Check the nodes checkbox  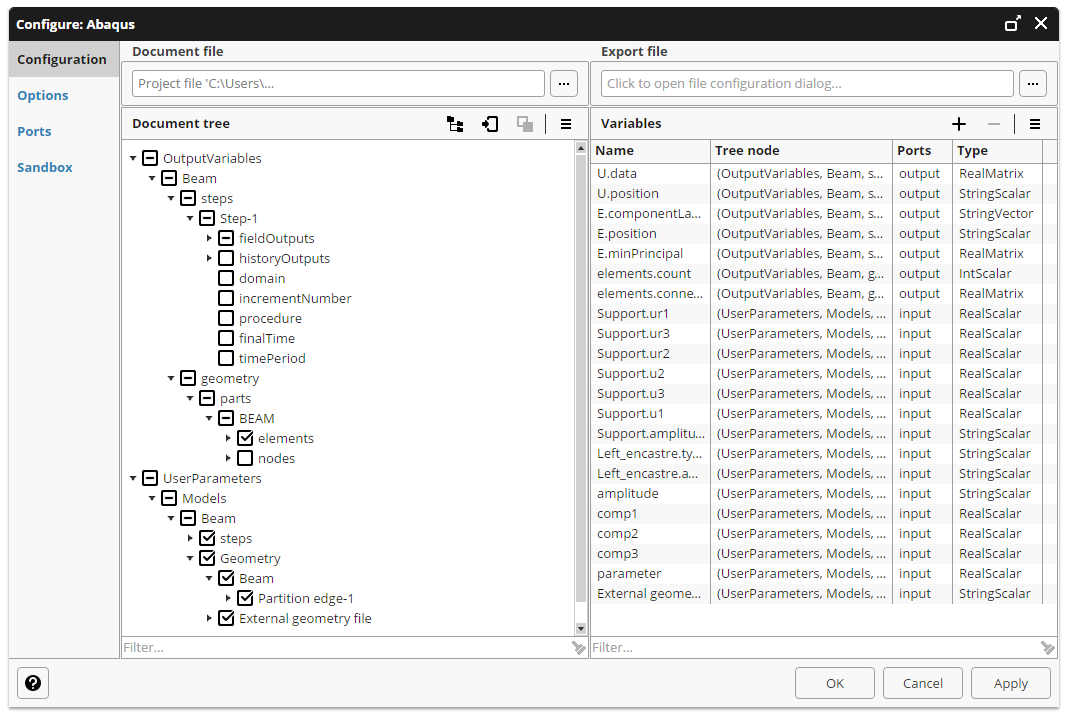pyautogui.click(x=245, y=458)
